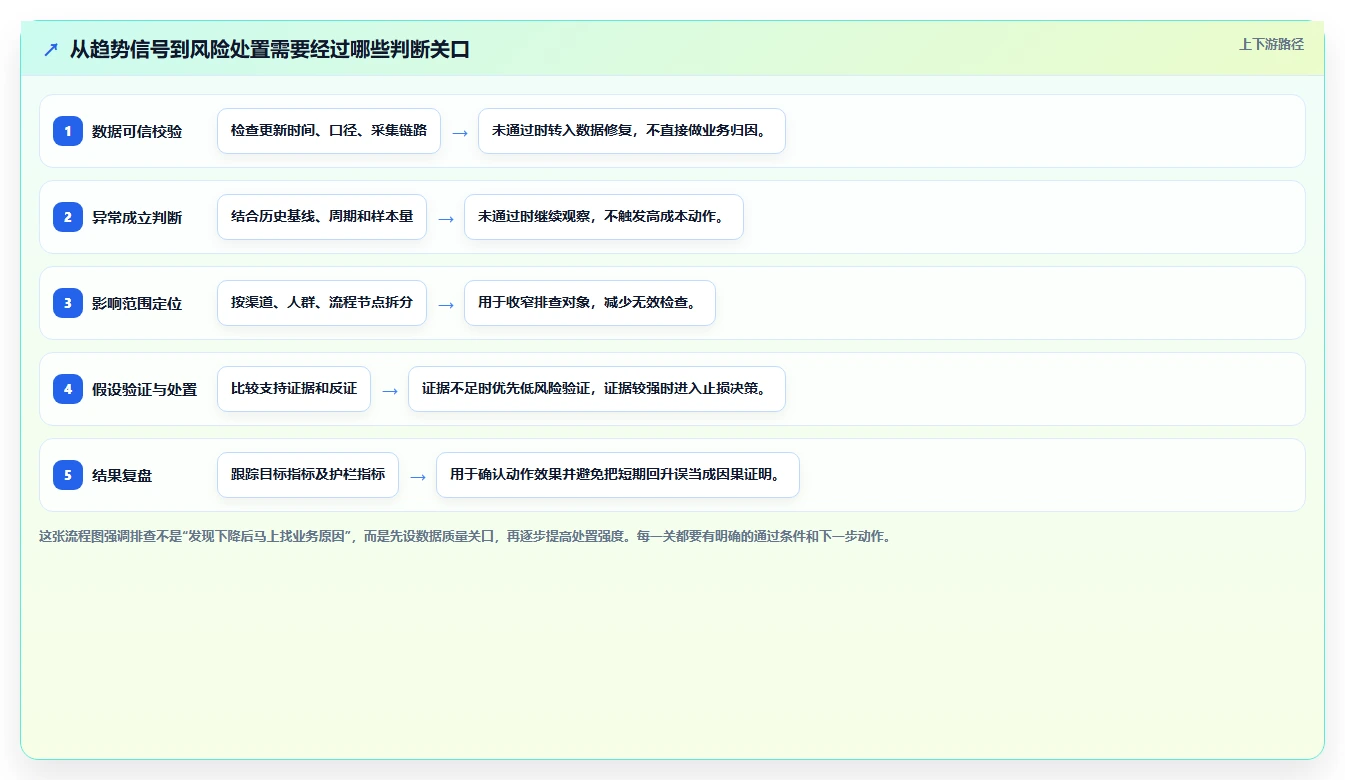1345x780 pixels.
Task: Click the arrow in the 影响范围定位 row
Action: [446, 304]
